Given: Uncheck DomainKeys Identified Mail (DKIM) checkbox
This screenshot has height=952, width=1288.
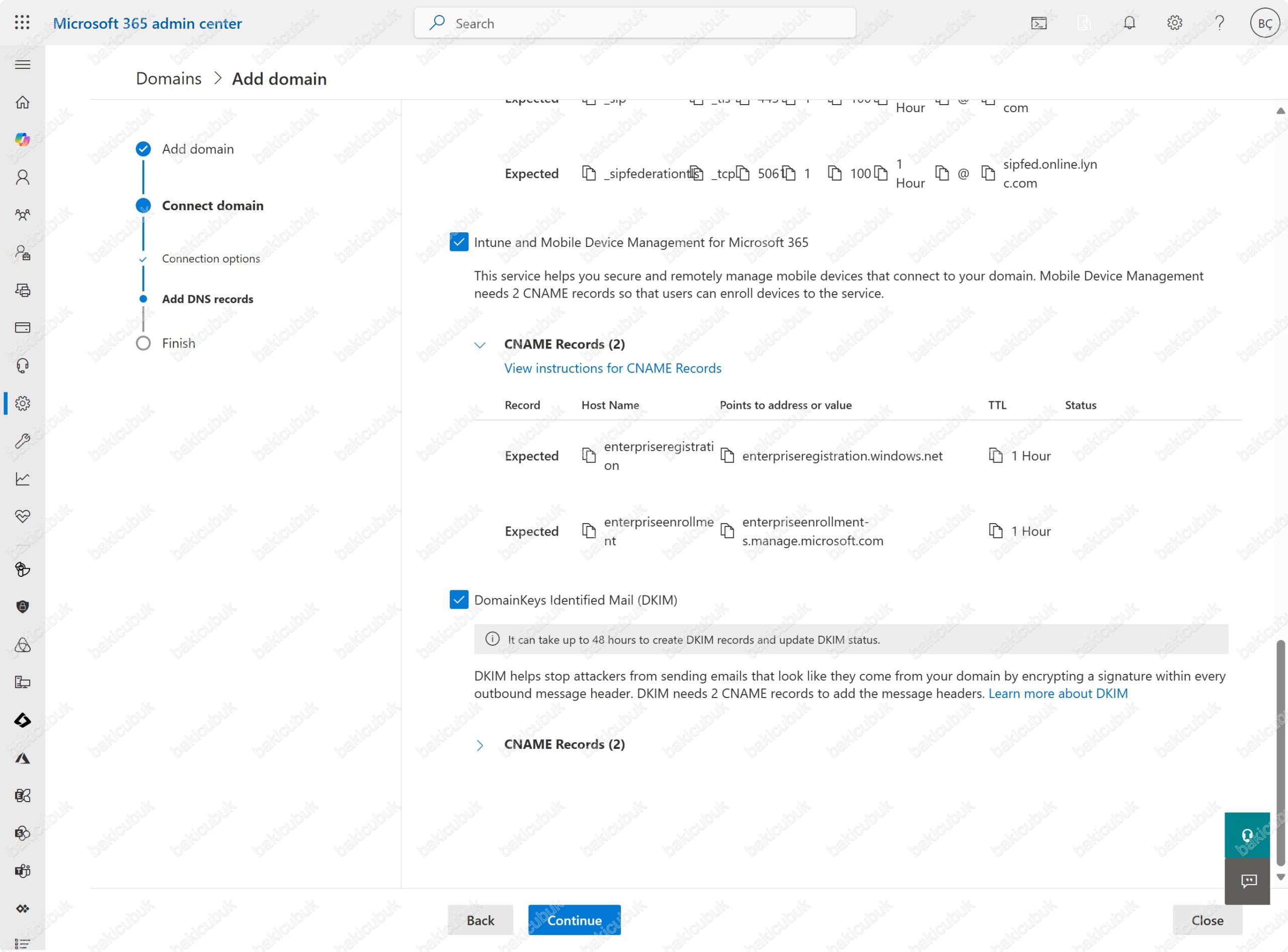Looking at the screenshot, I should (459, 600).
